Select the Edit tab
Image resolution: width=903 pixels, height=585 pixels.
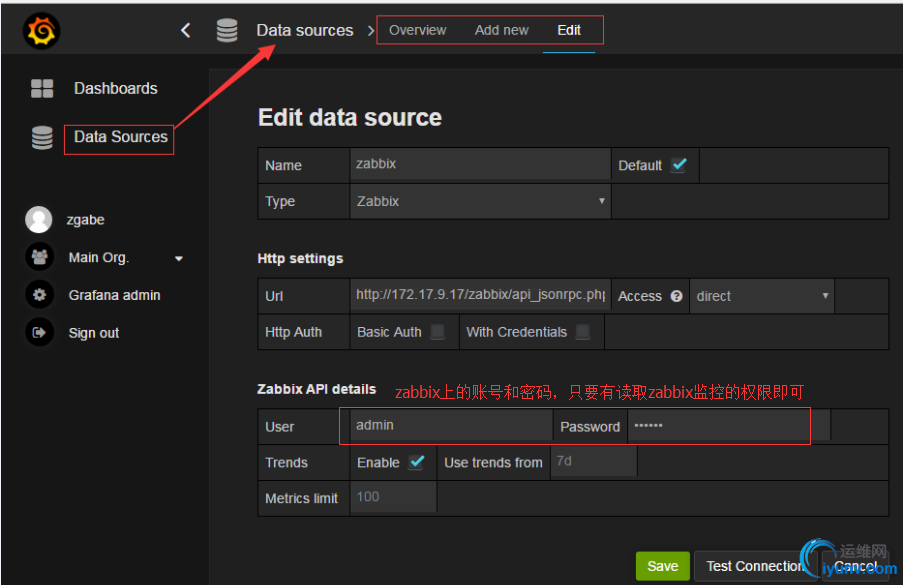(569, 30)
